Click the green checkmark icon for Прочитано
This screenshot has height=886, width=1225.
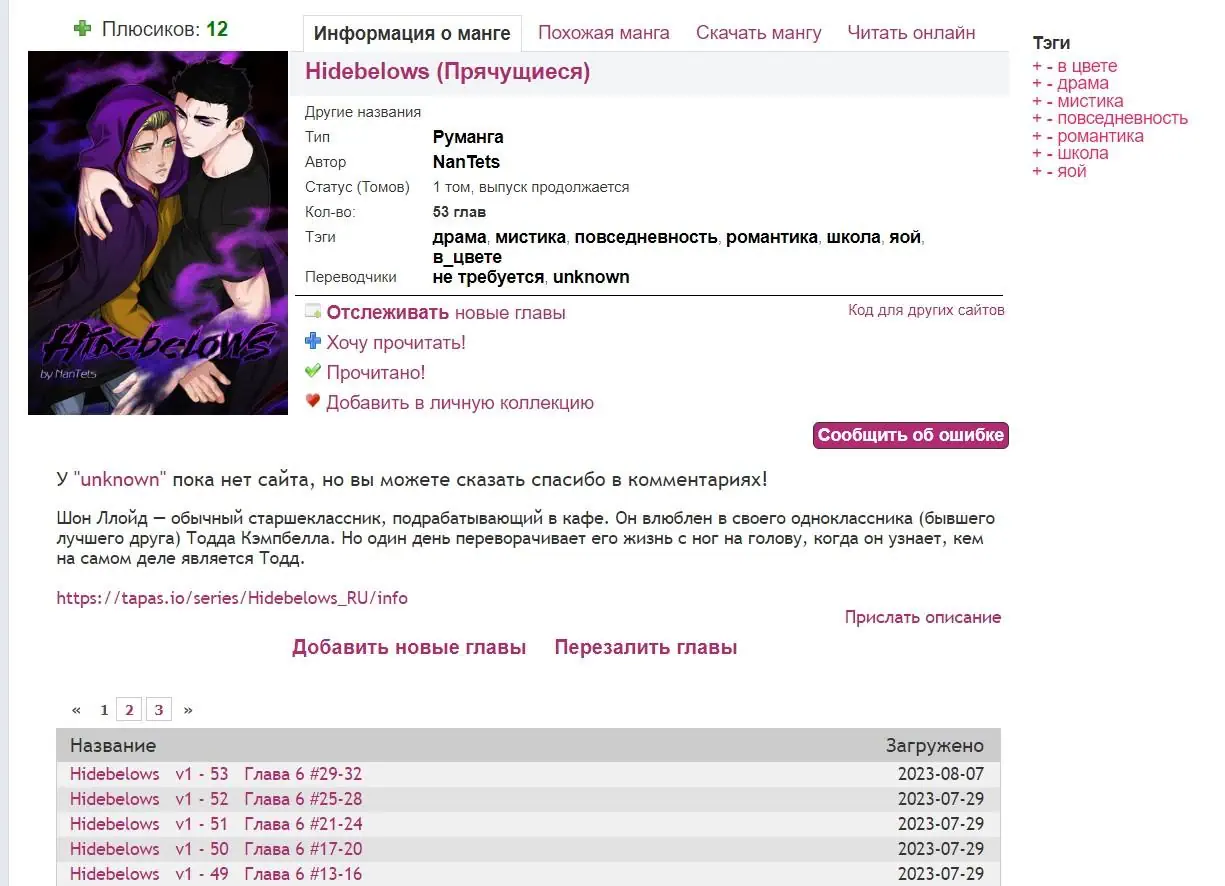(x=313, y=372)
